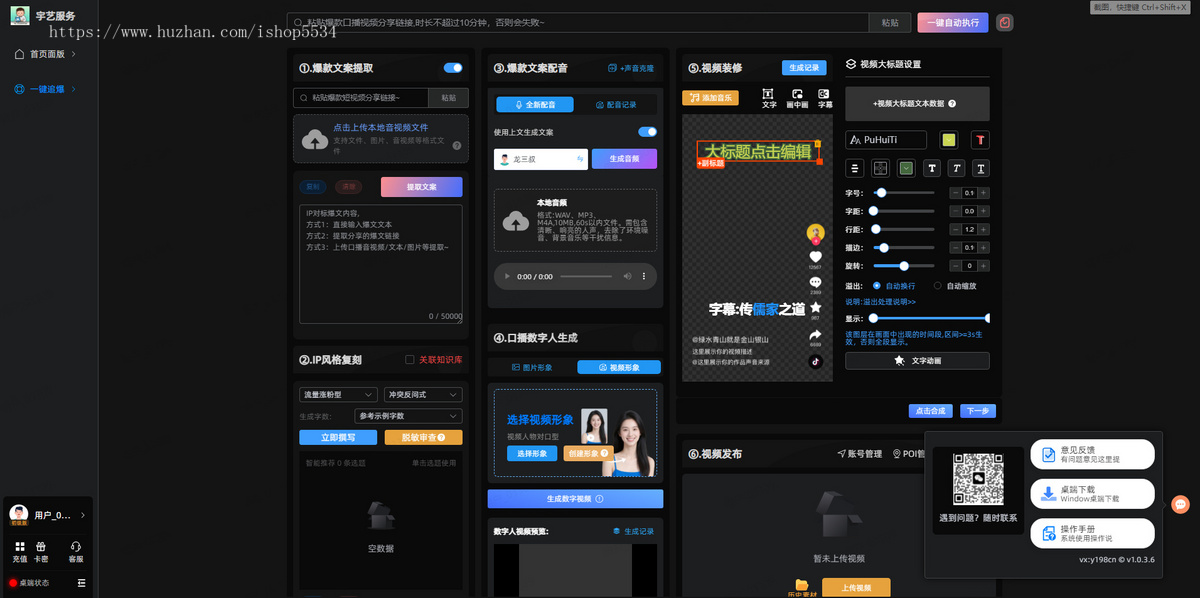Click the red T text color icon
The image size is (1200, 598).
pyautogui.click(x=981, y=140)
